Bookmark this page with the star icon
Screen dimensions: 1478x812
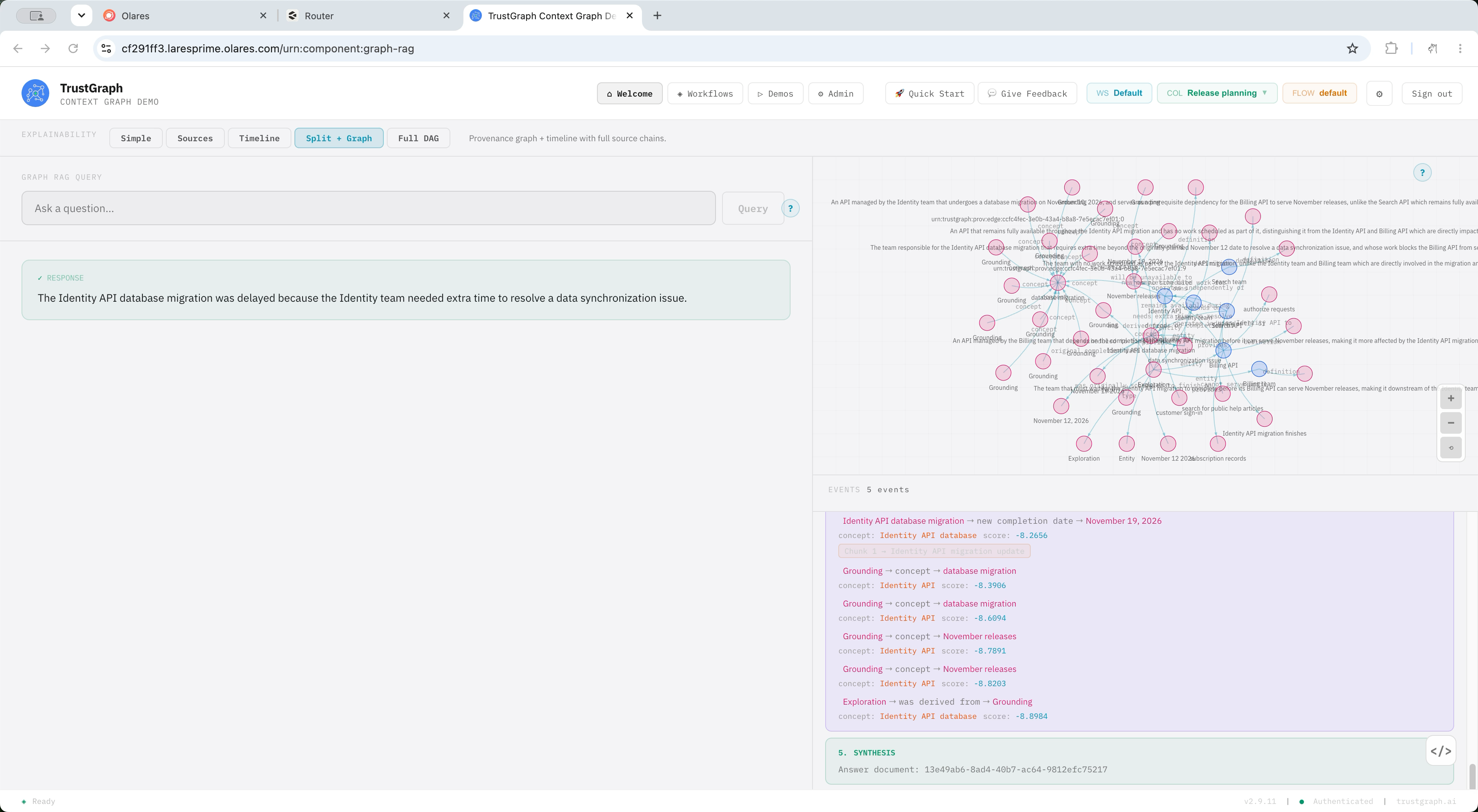point(1353,49)
